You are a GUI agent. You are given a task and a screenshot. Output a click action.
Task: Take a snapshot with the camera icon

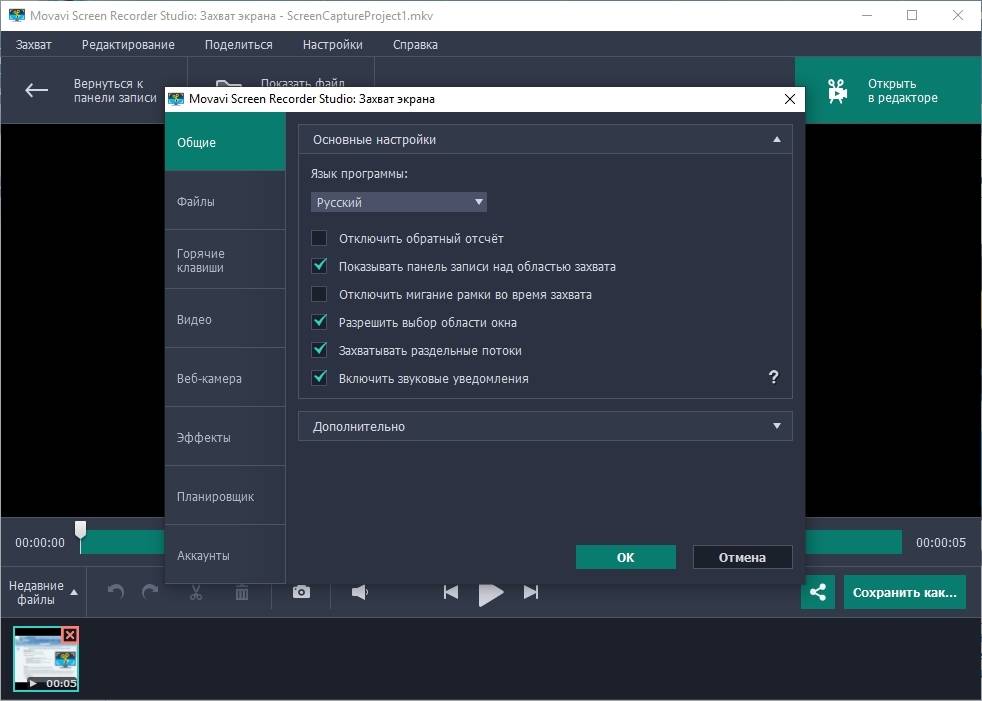pyautogui.click(x=301, y=591)
